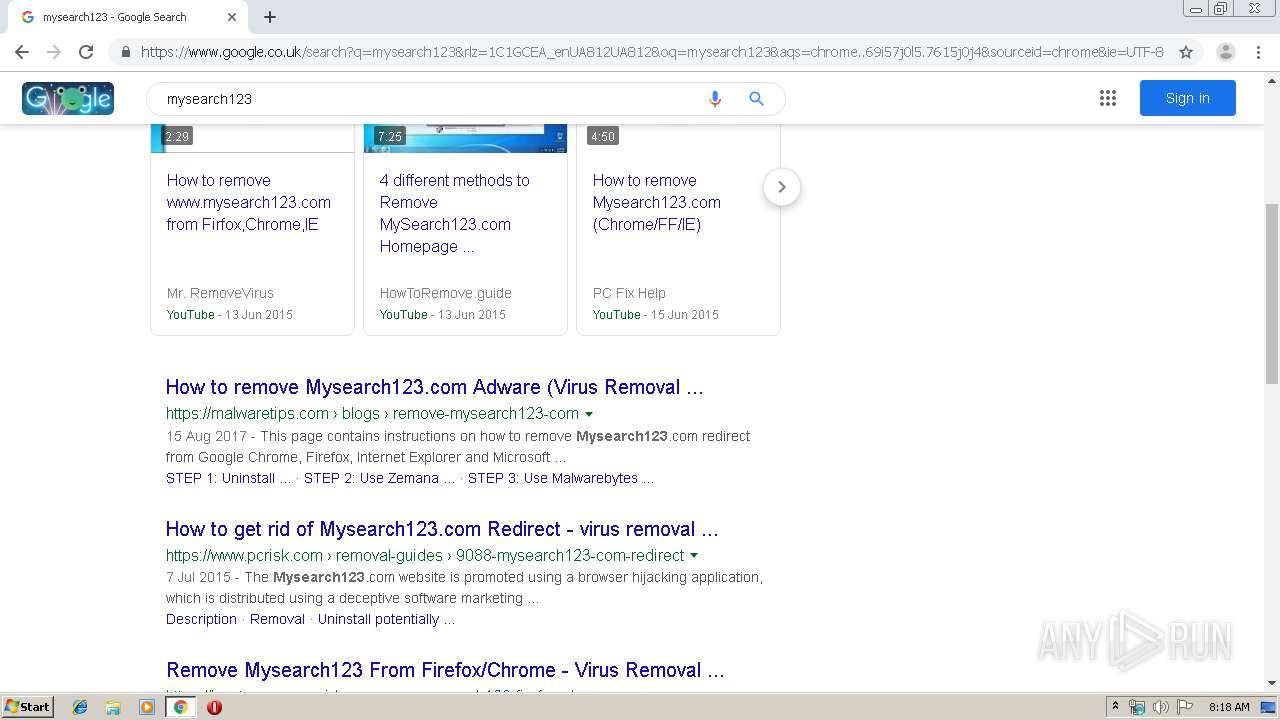The height and width of the screenshot is (720, 1280).
Task: Click 'PC Fix Help' channel text
Action: pos(629,293)
